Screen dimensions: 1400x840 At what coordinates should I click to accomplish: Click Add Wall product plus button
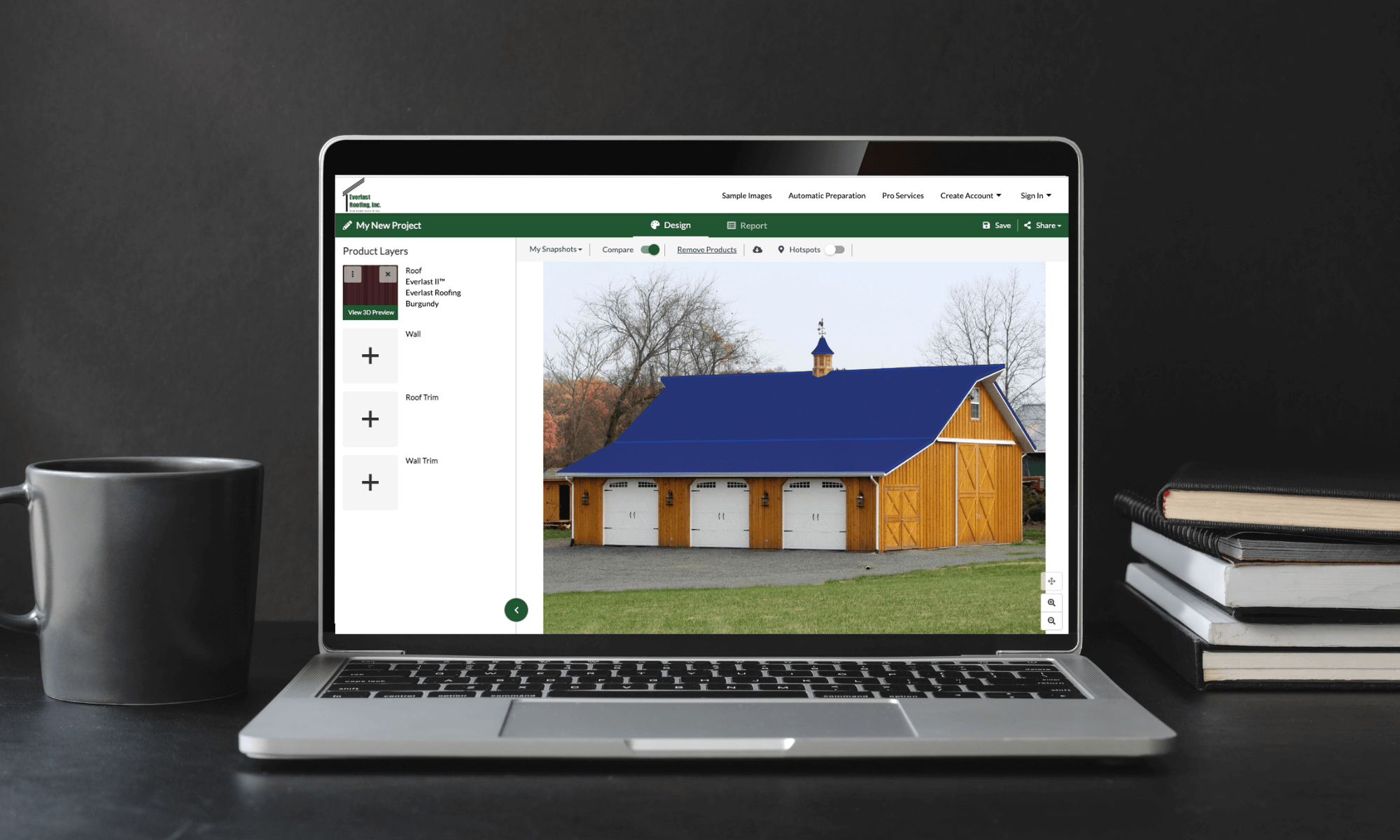pyautogui.click(x=370, y=355)
